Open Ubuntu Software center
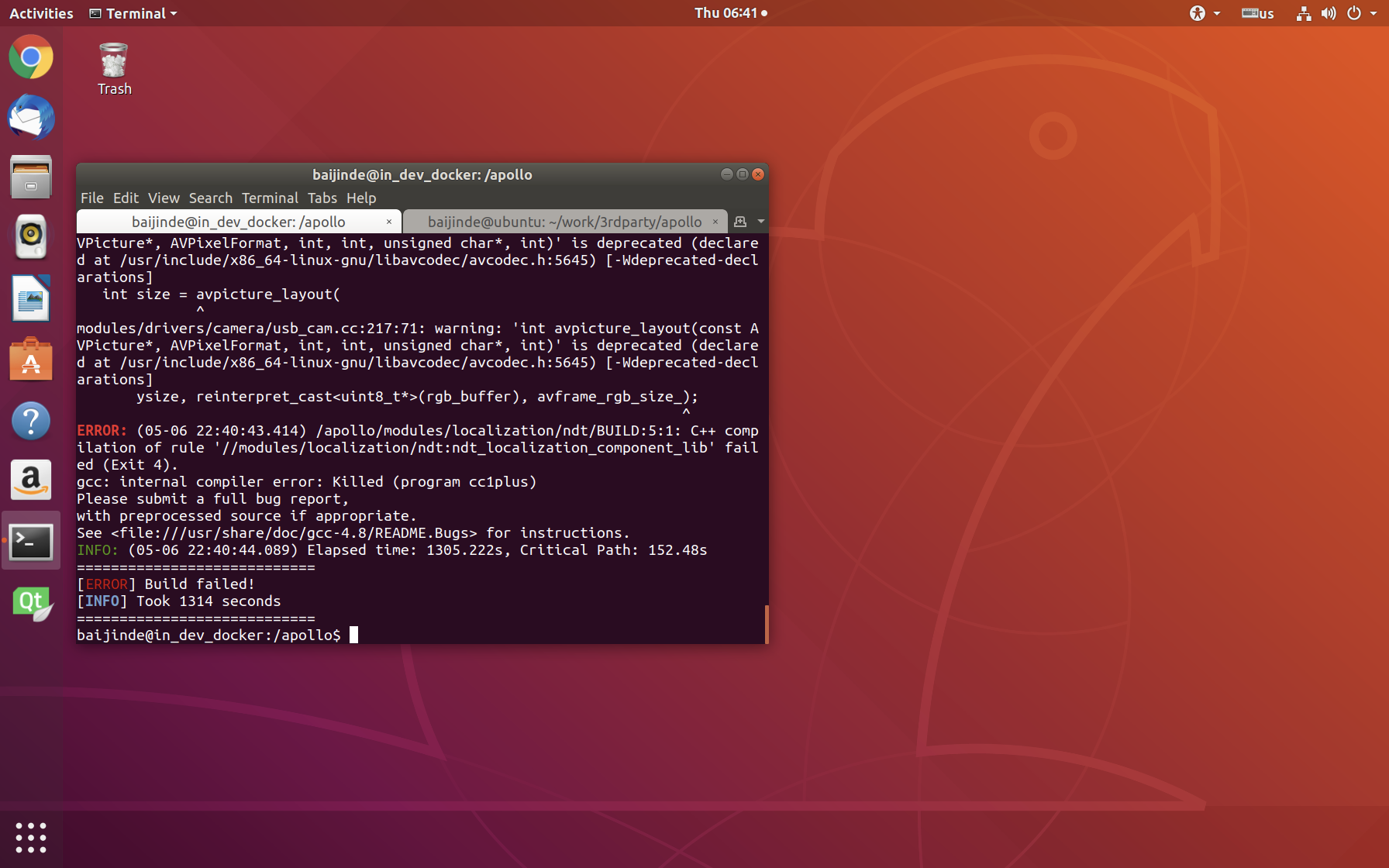The width and height of the screenshot is (1389, 868). tap(31, 359)
